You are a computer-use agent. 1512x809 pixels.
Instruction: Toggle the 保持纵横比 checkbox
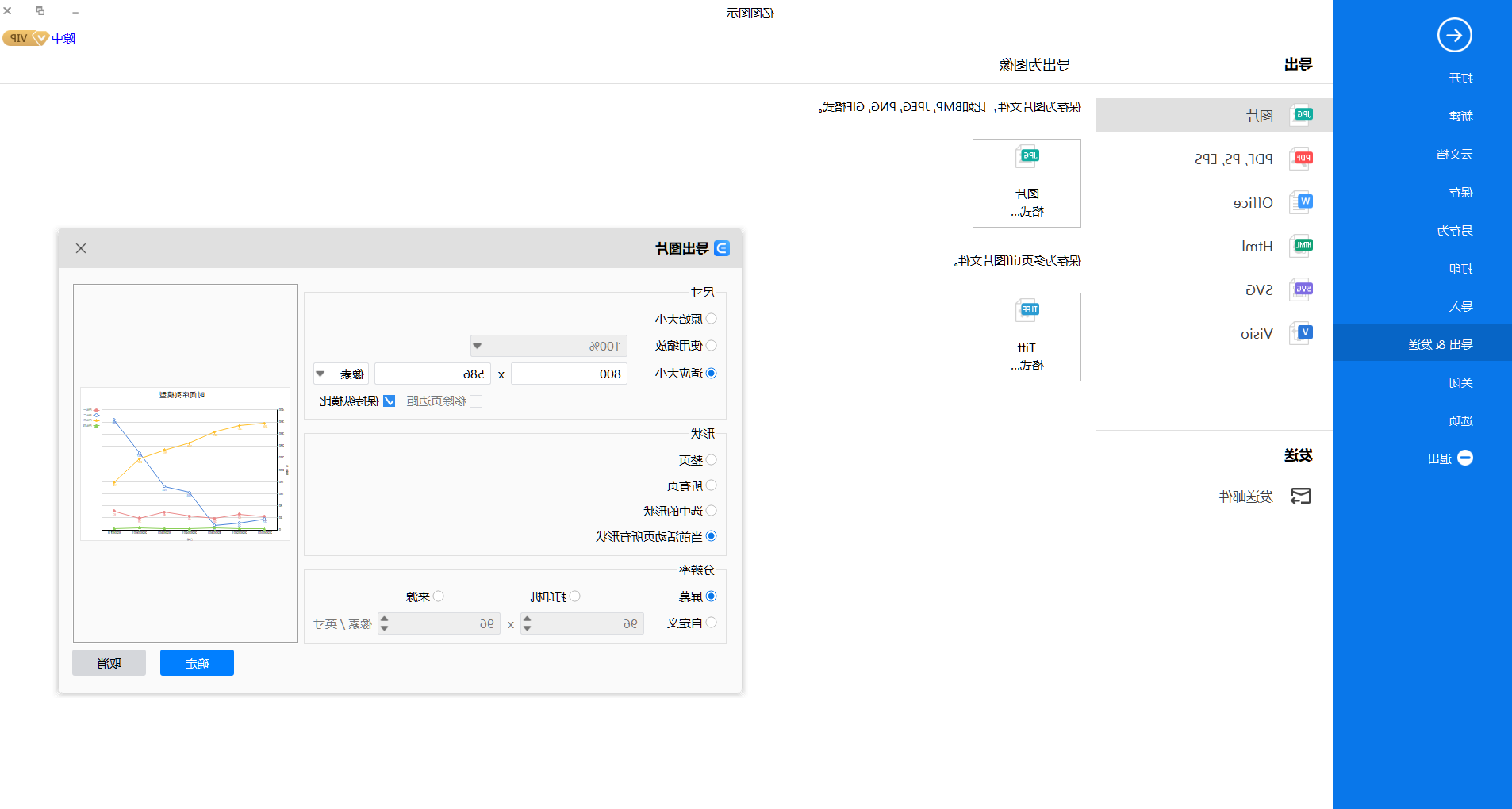pyautogui.click(x=390, y=401)
